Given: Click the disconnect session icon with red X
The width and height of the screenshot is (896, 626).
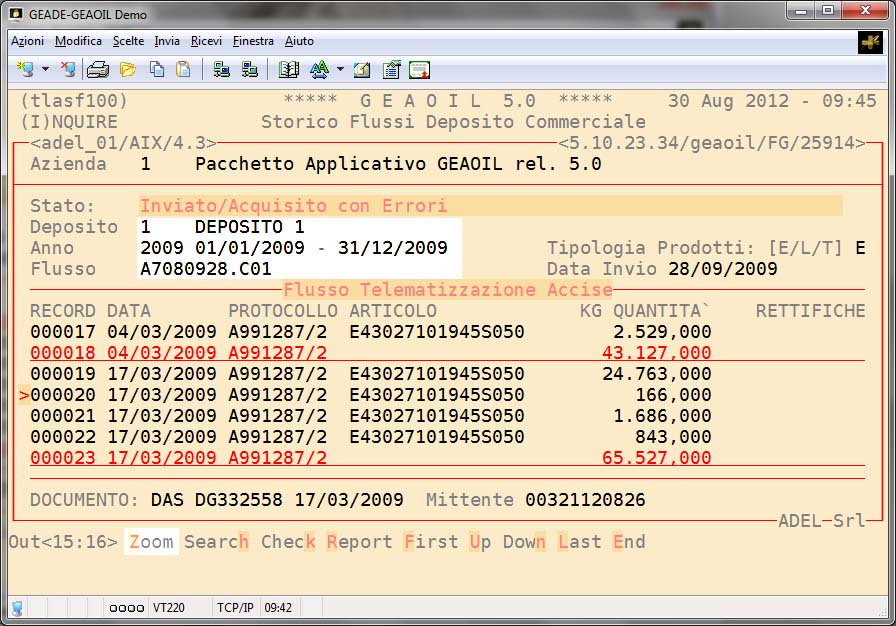Looking at the screenshot, I should (x=68, y=70).
